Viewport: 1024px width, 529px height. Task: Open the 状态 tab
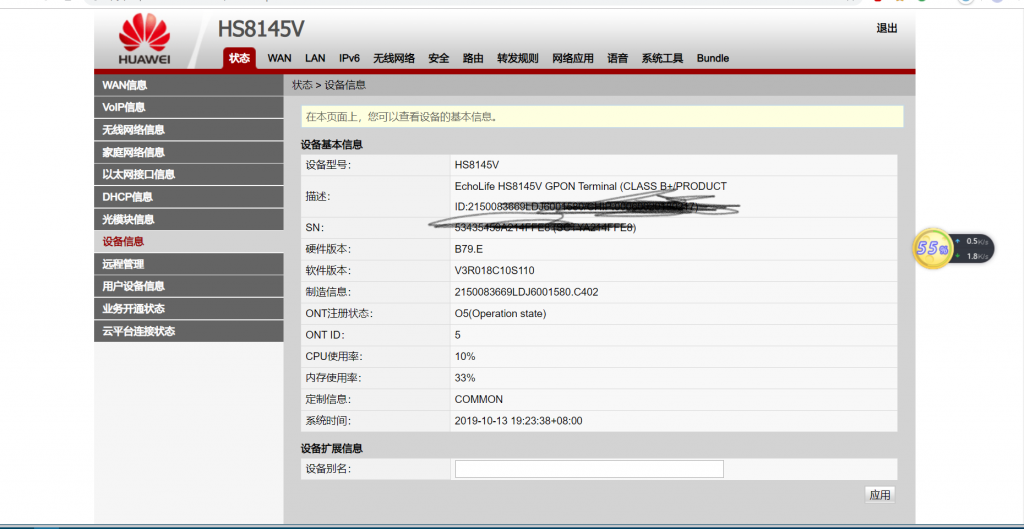(239, 58)
